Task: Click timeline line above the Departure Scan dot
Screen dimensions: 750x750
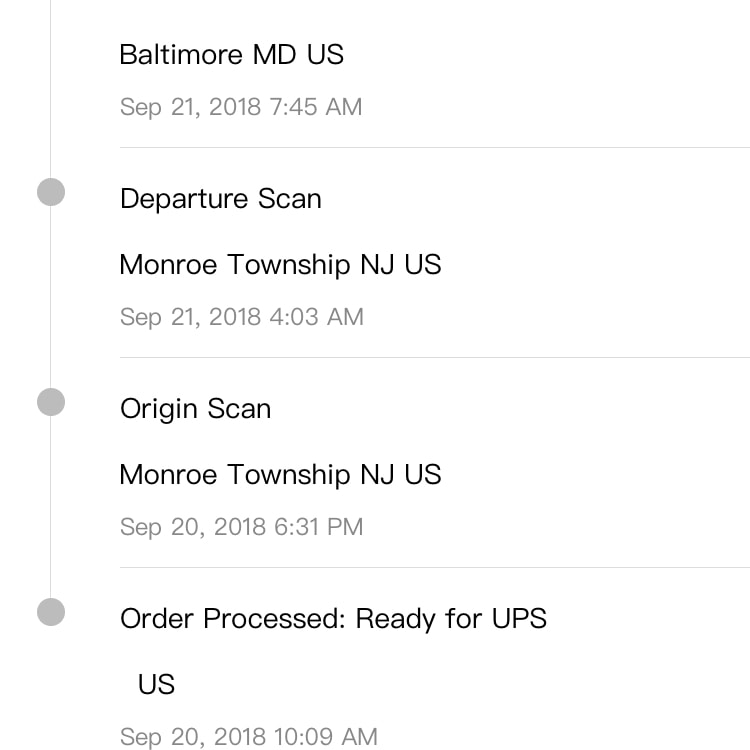Action: coord(51,89)
